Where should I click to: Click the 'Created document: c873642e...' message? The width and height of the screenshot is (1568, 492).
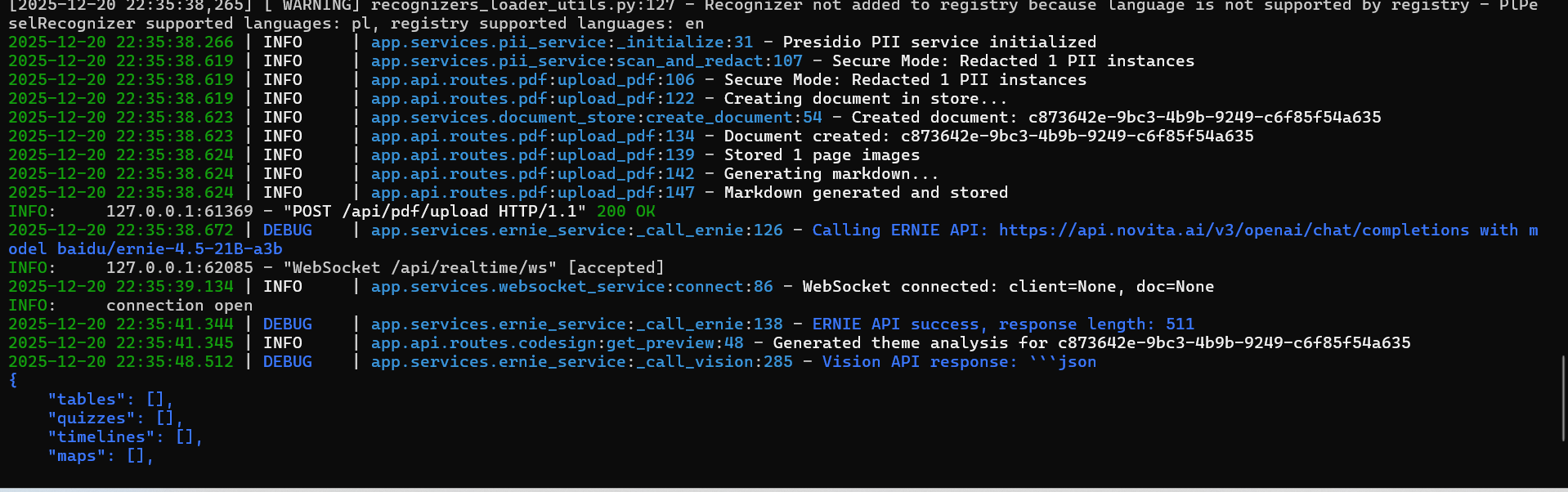(x=1116, y=117)
